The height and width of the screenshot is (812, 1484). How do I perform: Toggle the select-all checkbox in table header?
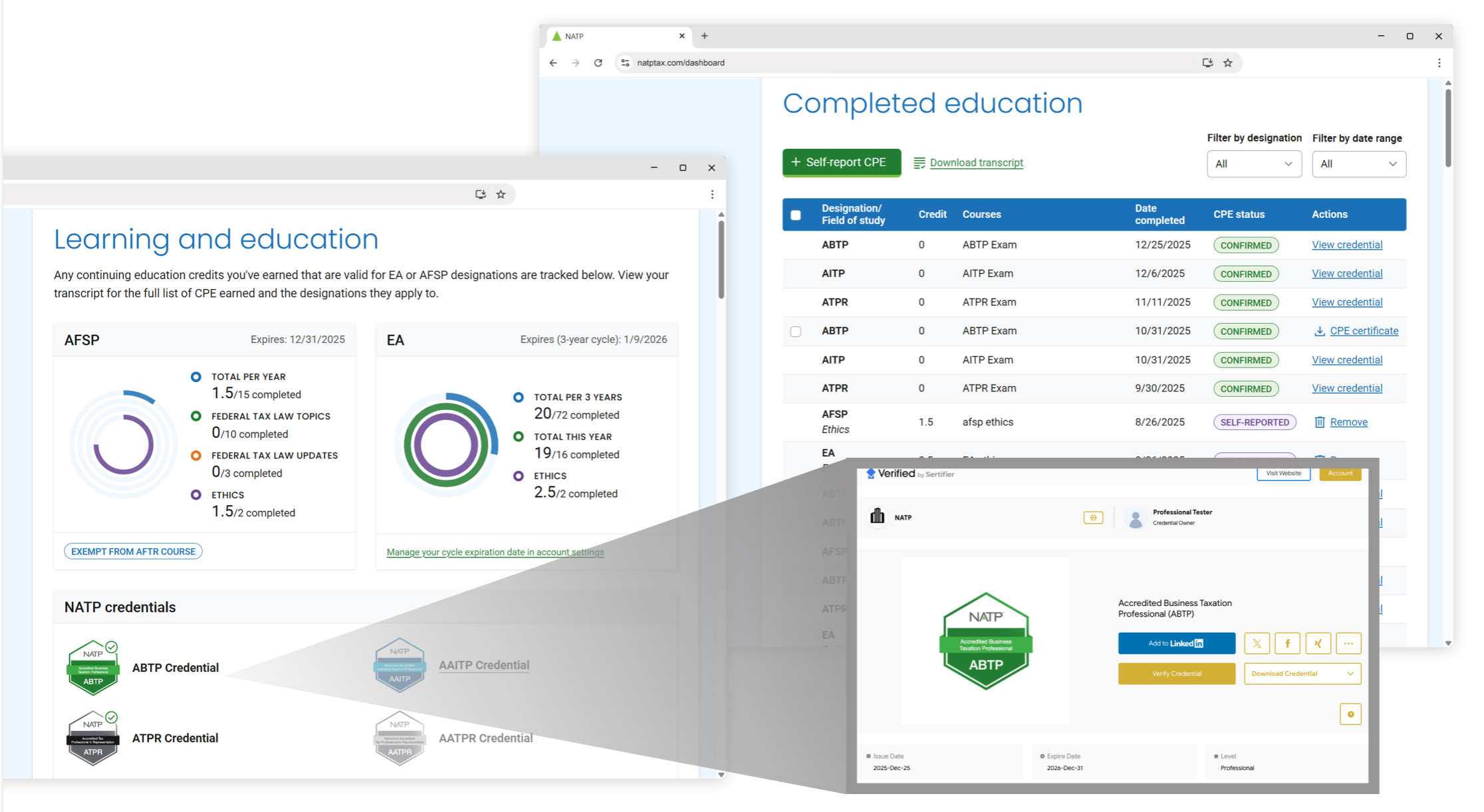(x=796, y=215)
